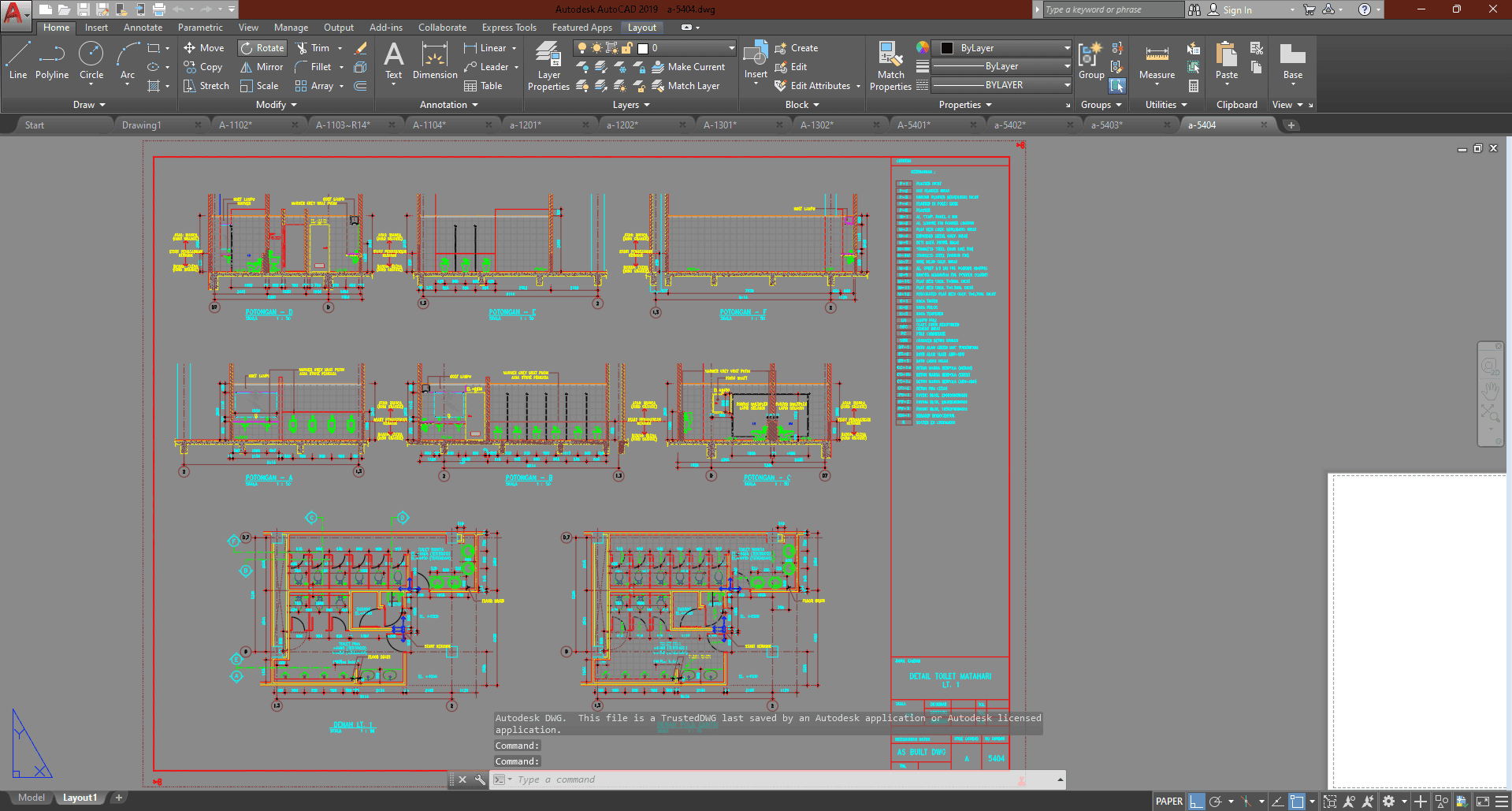Click the Group objects tool
The image size is (1512, 811).
(x=1091, y=61)
